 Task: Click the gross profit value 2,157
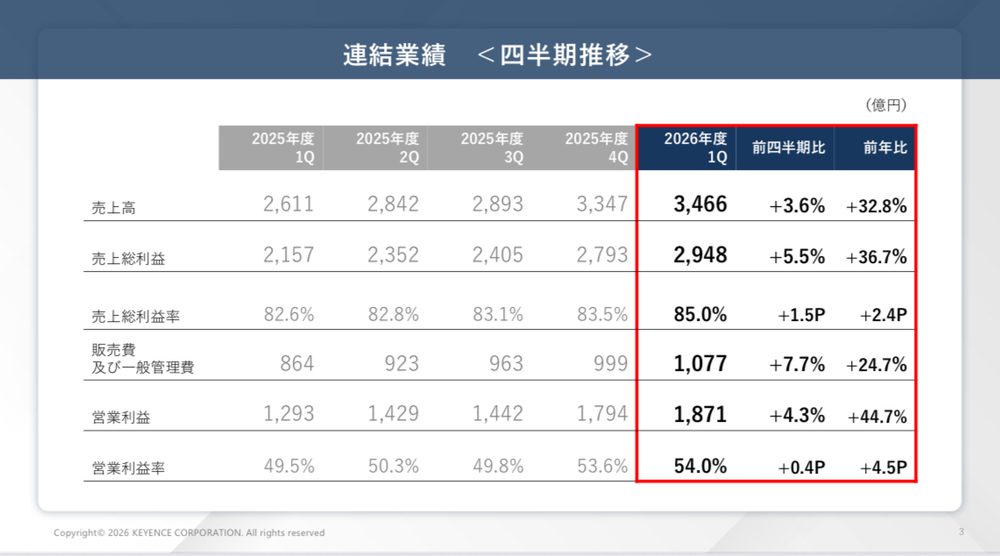(x=288, y=255)
